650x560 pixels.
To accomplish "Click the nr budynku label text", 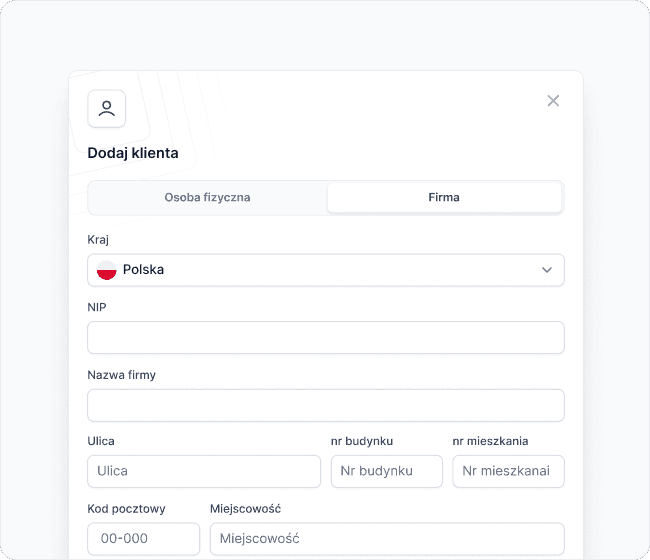I will coord(362,441).
